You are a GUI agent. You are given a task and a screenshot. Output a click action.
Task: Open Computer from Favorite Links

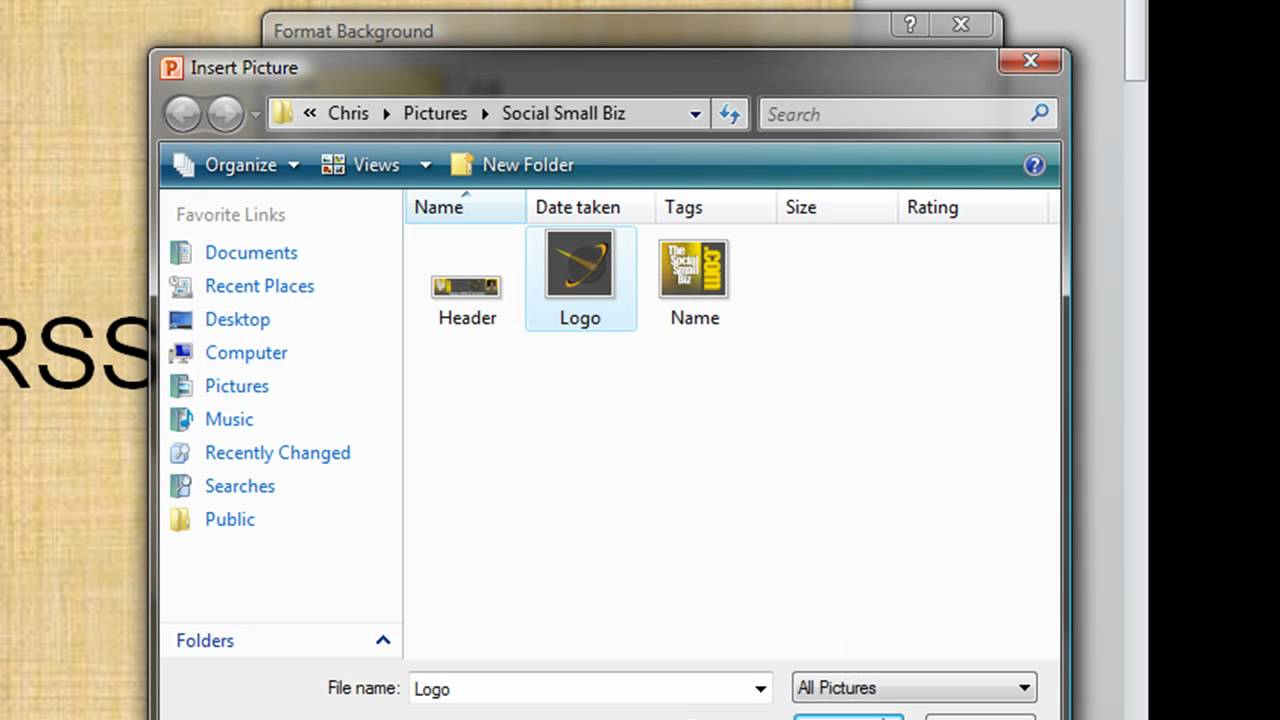click(246, 353)
